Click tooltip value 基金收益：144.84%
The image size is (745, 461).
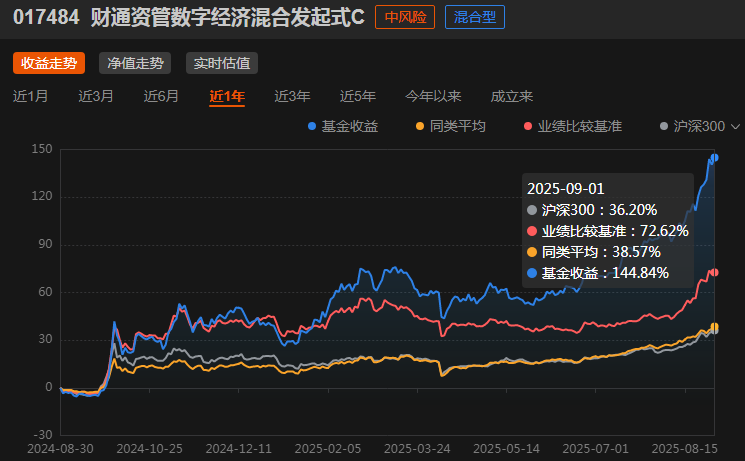point(598,273)
